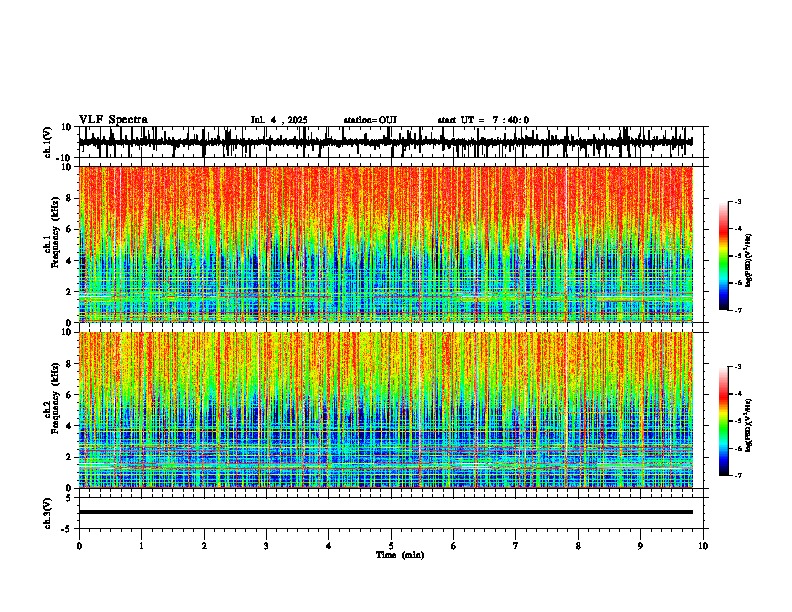Click the "6" time axis tick label
Screen dimensions: 792x612
coord(454,546)
